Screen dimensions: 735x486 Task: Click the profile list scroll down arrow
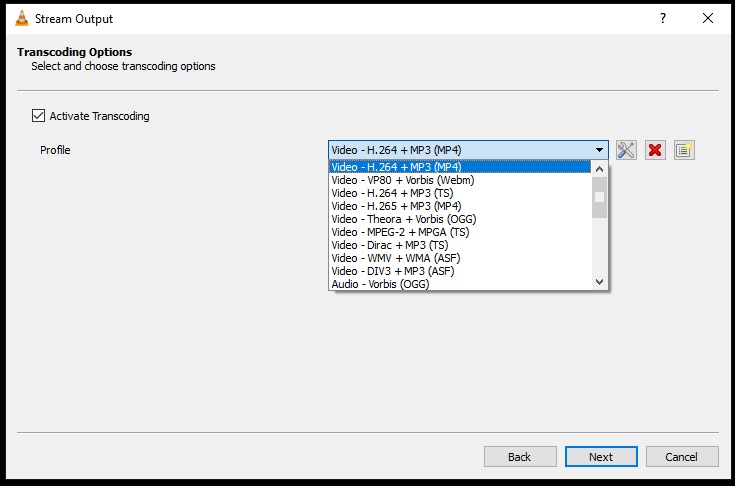coord(599,282)
